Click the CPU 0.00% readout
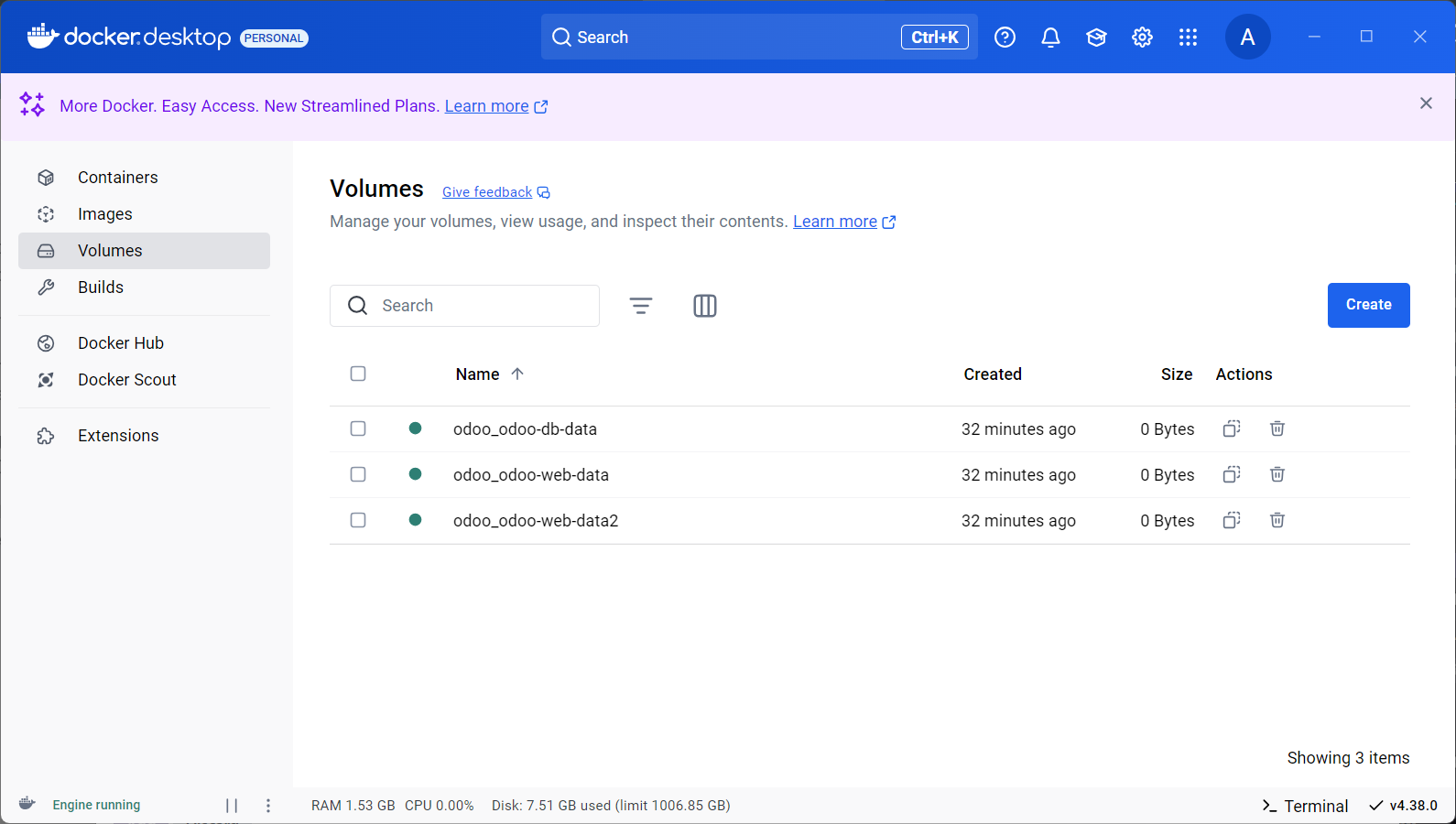Viewport: 1456px width, 824px height. point(440,806)
